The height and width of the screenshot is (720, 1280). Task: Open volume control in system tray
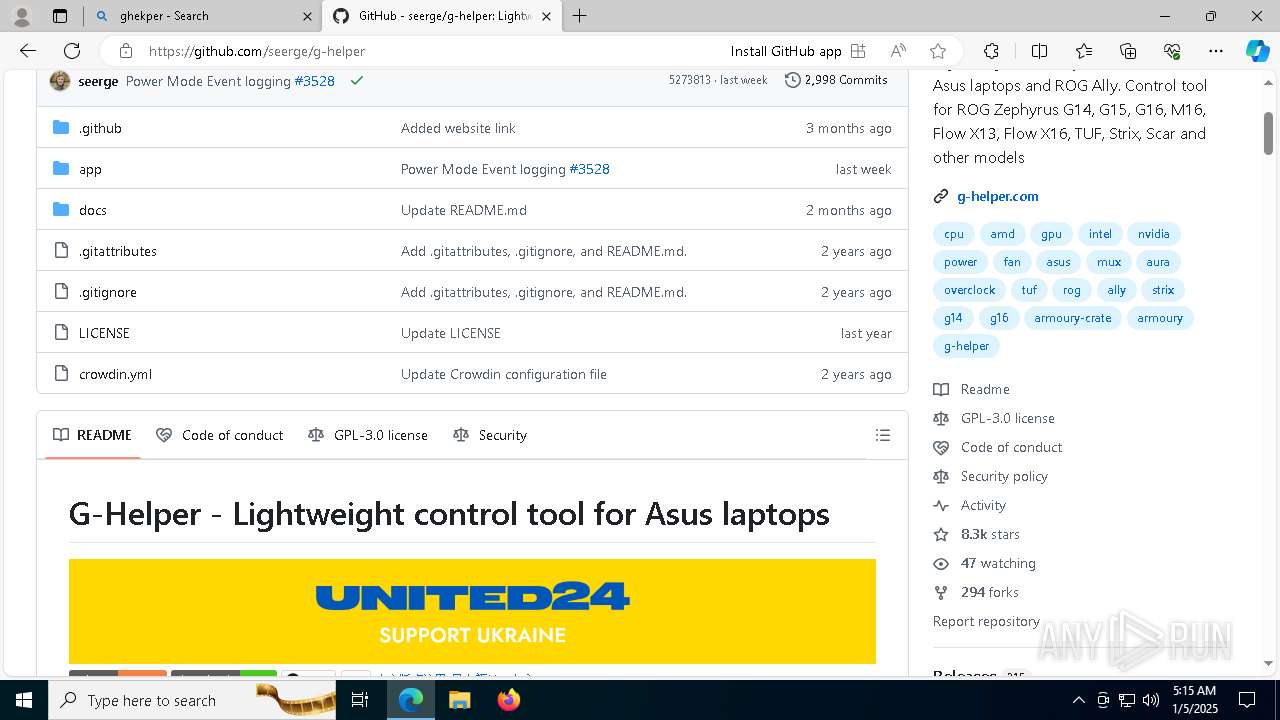[x=1151, y=700]
